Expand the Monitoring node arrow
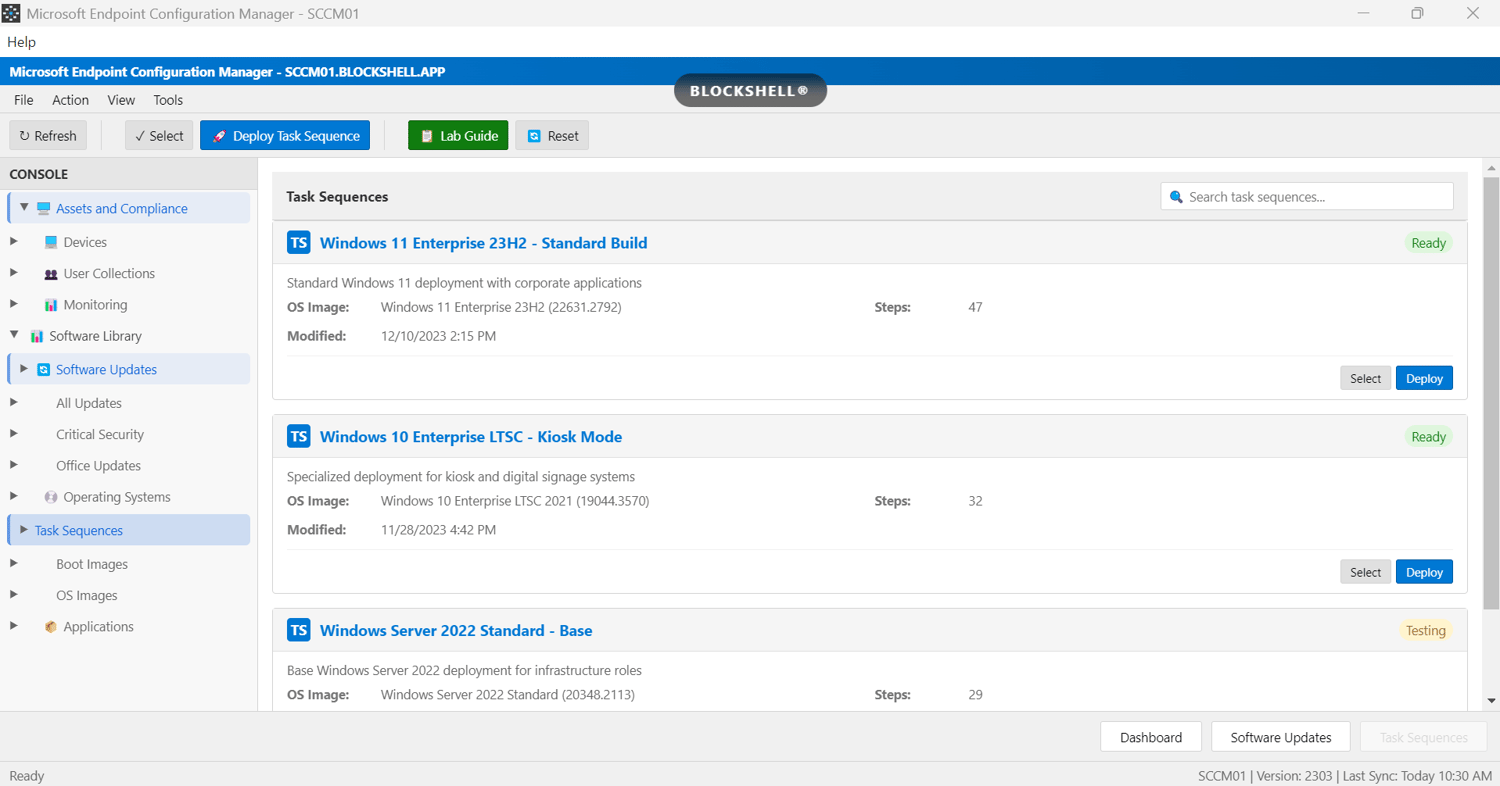This screenshot has width=1500, height=786. pos(14,303)
